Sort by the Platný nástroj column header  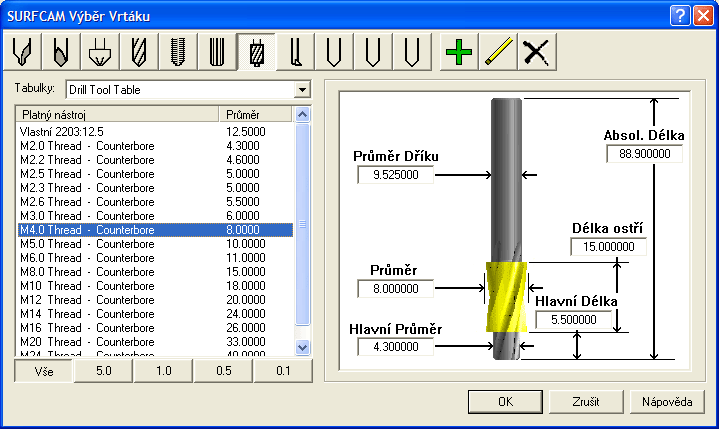pos(117,115)
